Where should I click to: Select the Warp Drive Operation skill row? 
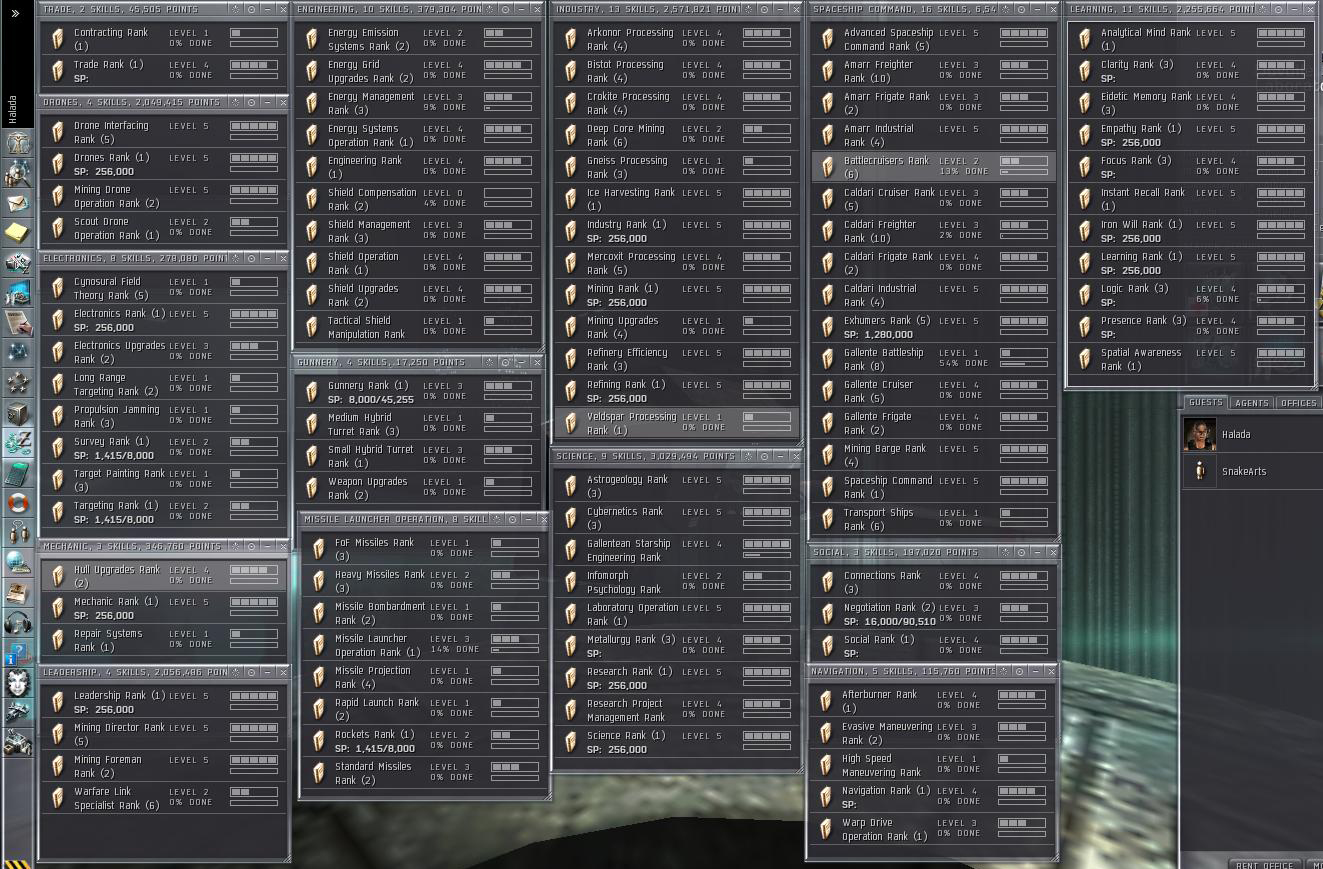931,829
